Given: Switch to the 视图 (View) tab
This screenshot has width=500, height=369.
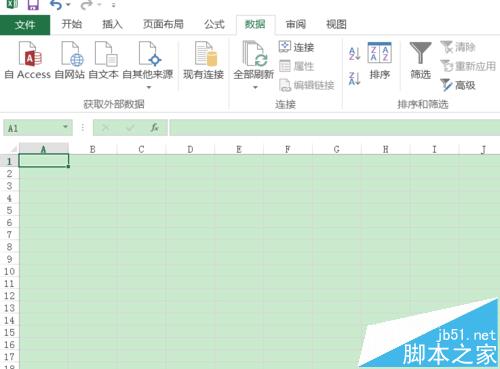Looking at the screenshot, I should pos(336,24).
